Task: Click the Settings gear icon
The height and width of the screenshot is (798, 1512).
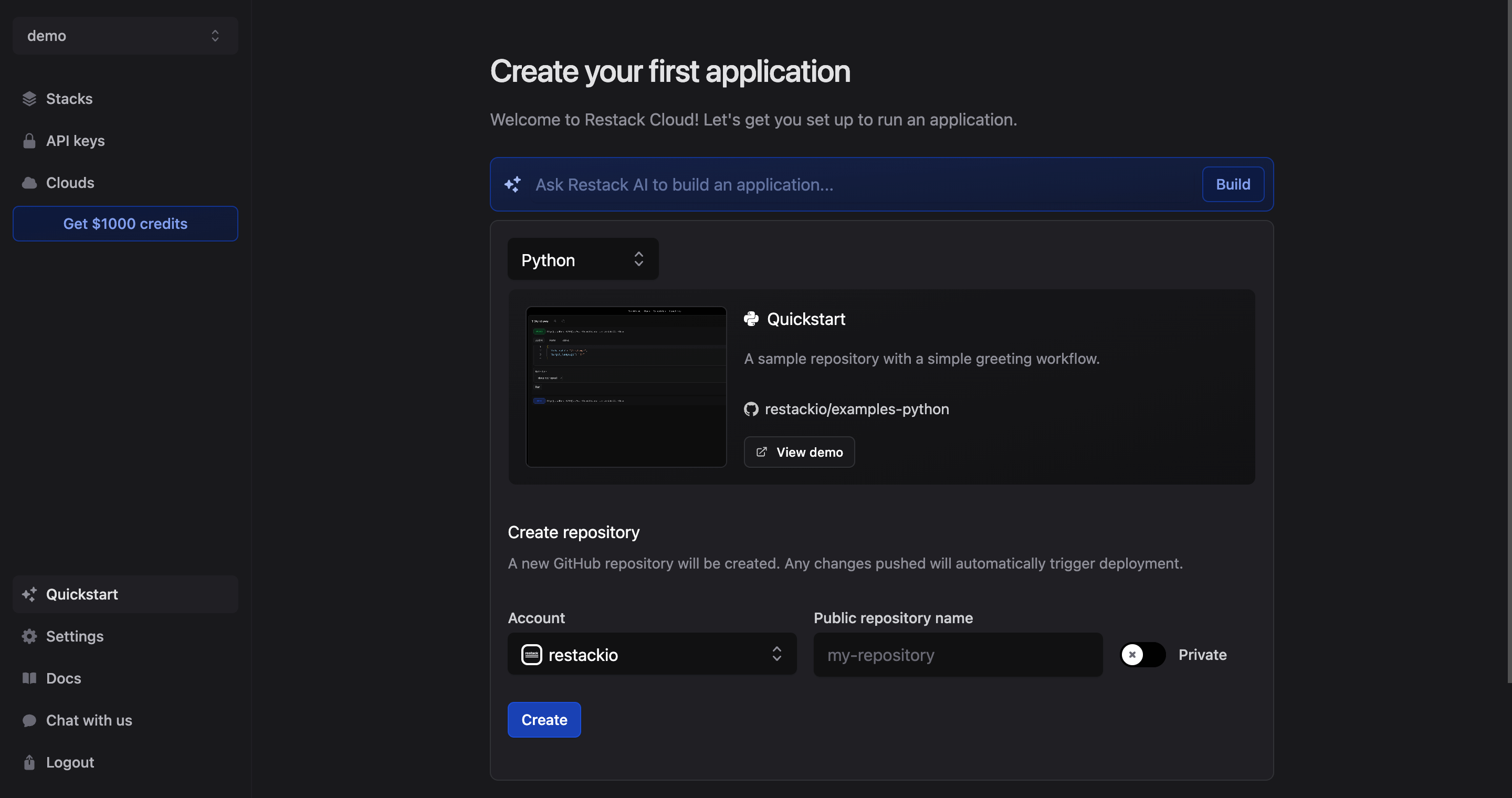Action: click(29, 636)
